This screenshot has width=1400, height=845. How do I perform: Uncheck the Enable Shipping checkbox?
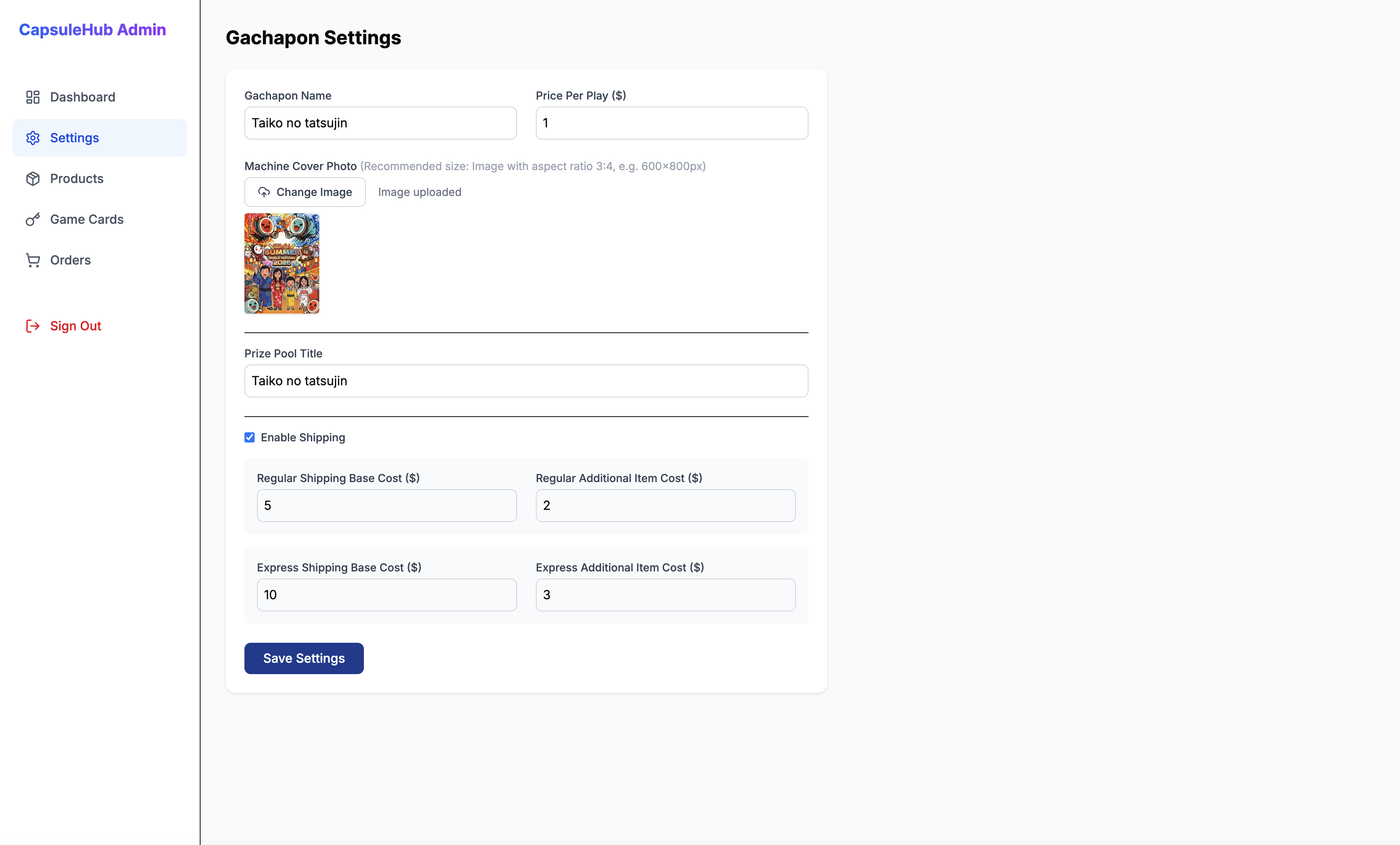[x=250, y=437]
